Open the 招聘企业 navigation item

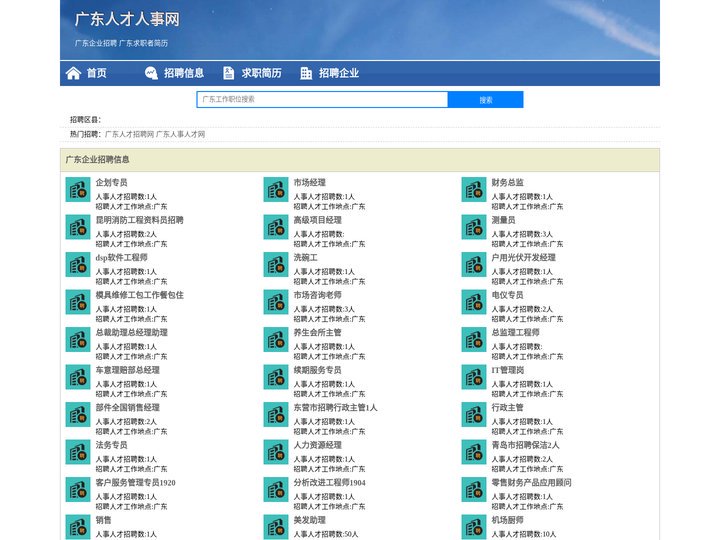[x=339, y=73]
